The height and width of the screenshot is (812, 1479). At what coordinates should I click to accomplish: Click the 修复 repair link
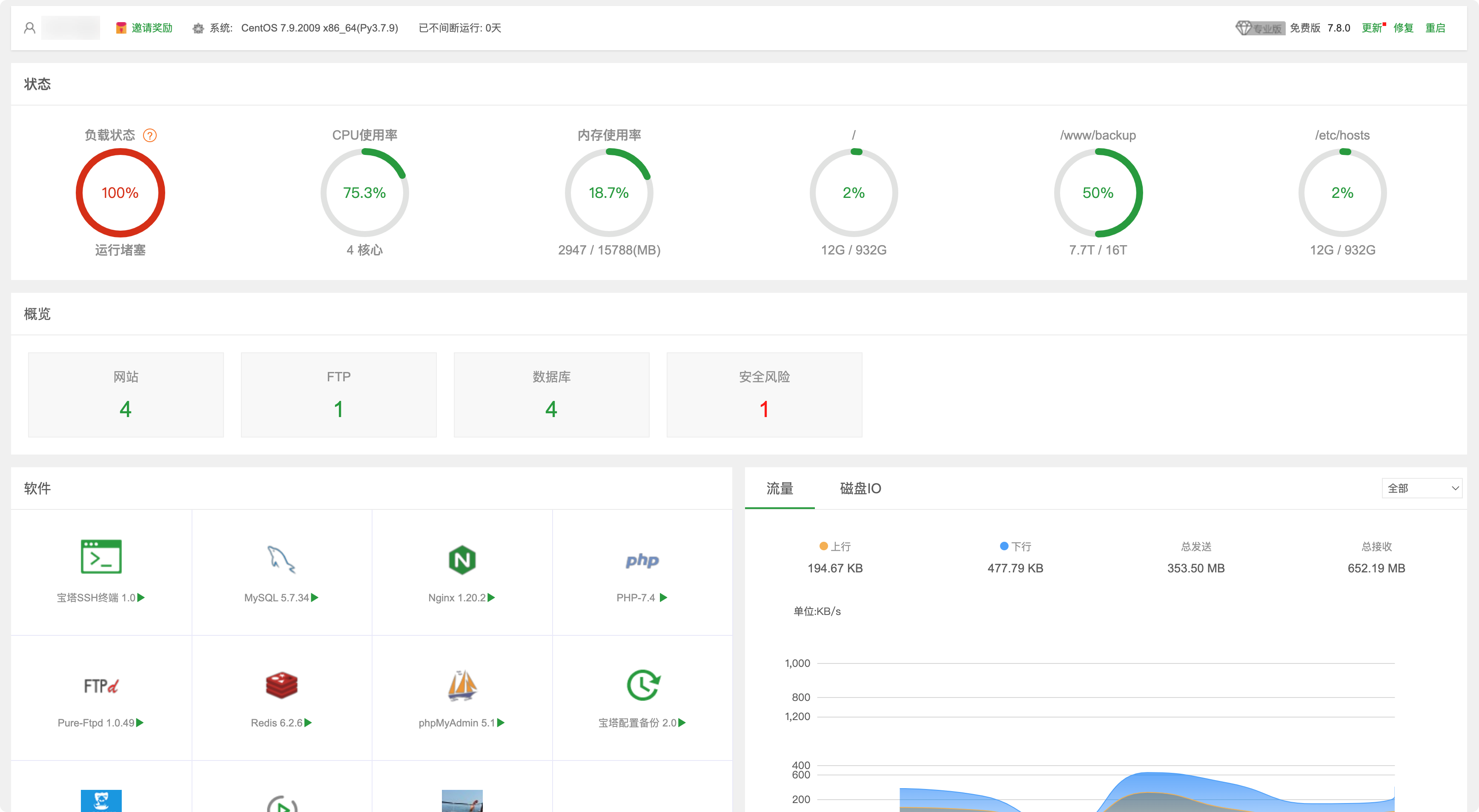coord(1403,28)
